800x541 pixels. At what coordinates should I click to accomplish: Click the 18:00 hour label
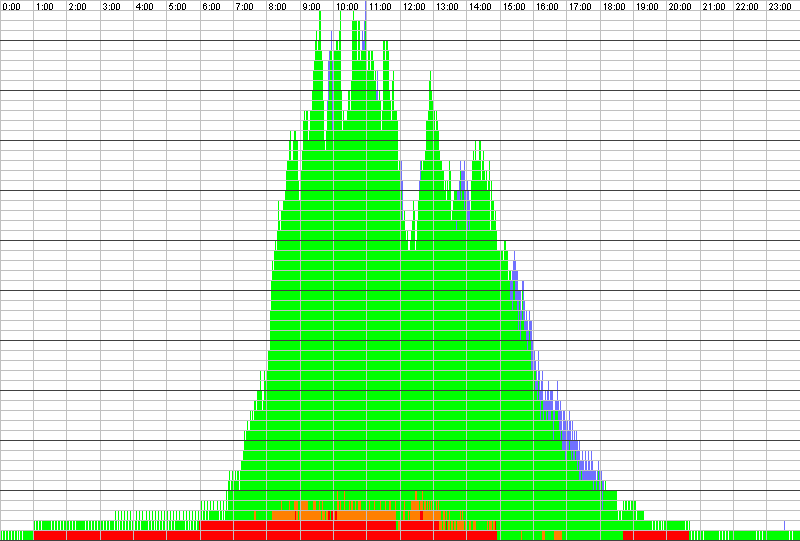(614, 7)
